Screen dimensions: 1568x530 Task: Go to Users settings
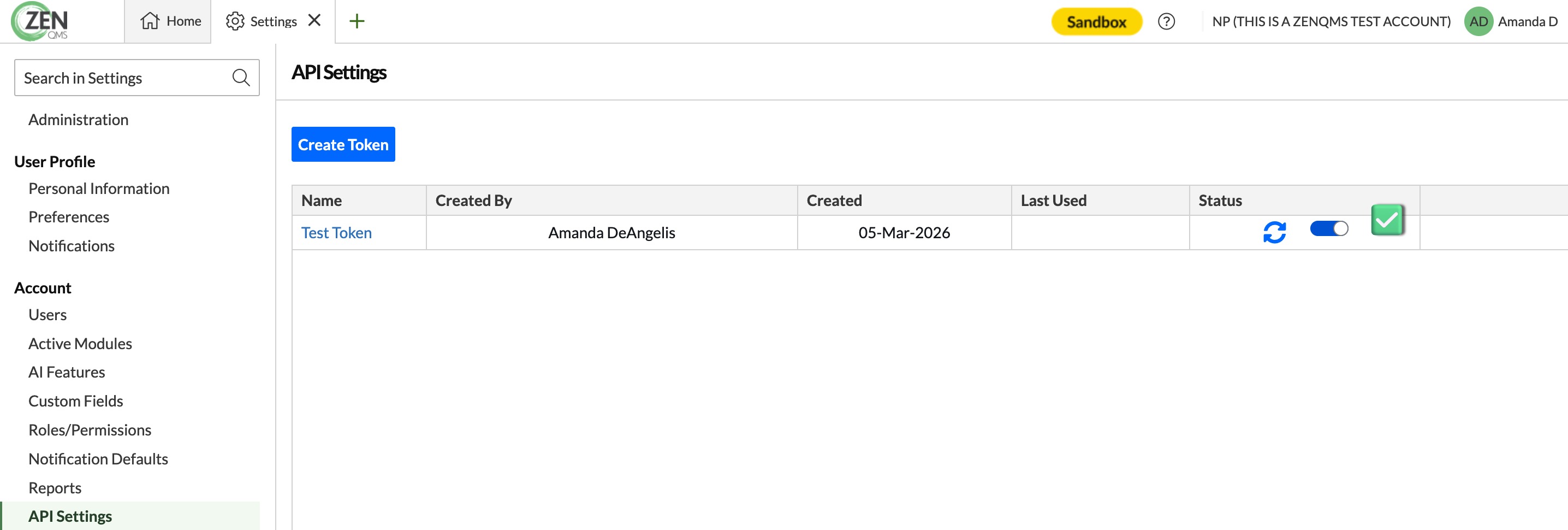[x=47, y=314]
